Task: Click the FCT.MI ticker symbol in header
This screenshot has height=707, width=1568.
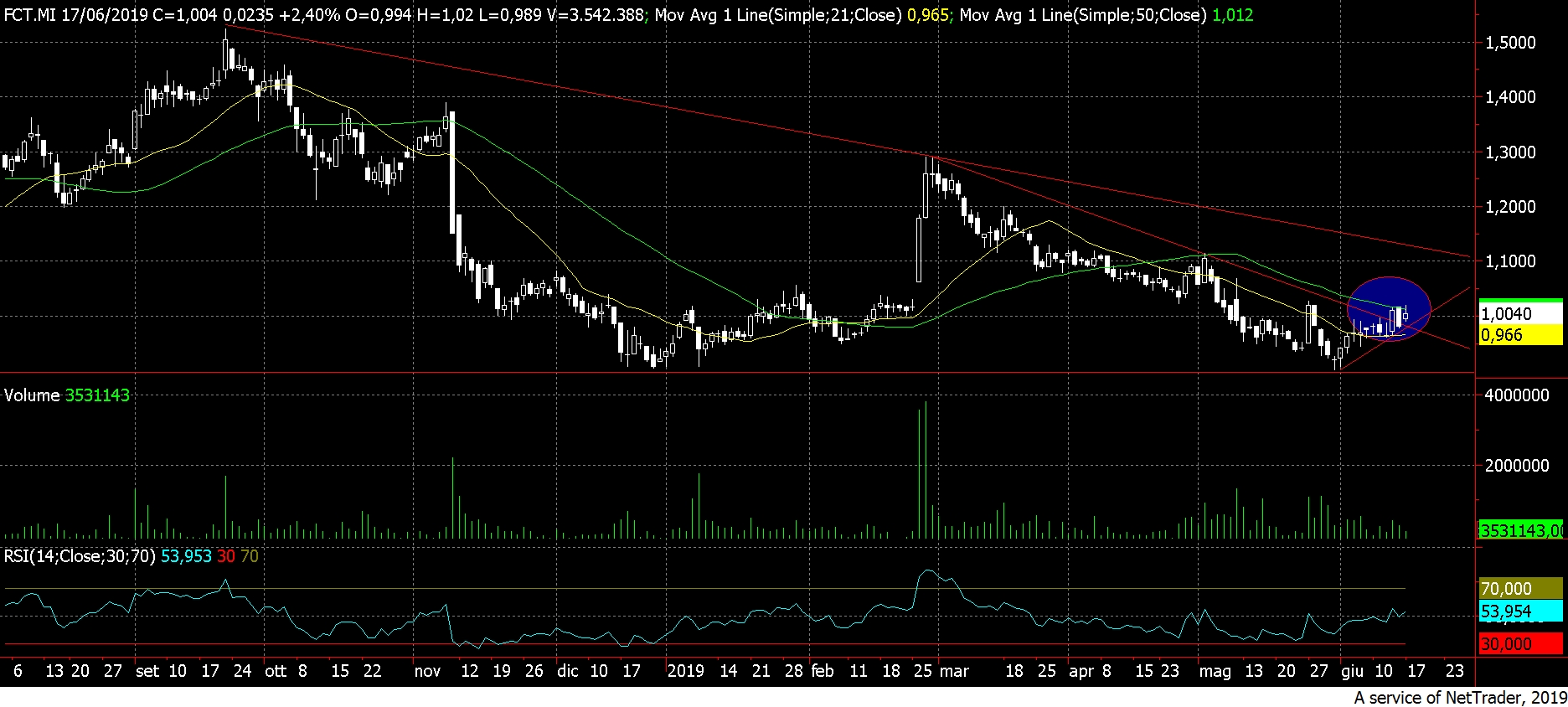Action: pos(30,15)
